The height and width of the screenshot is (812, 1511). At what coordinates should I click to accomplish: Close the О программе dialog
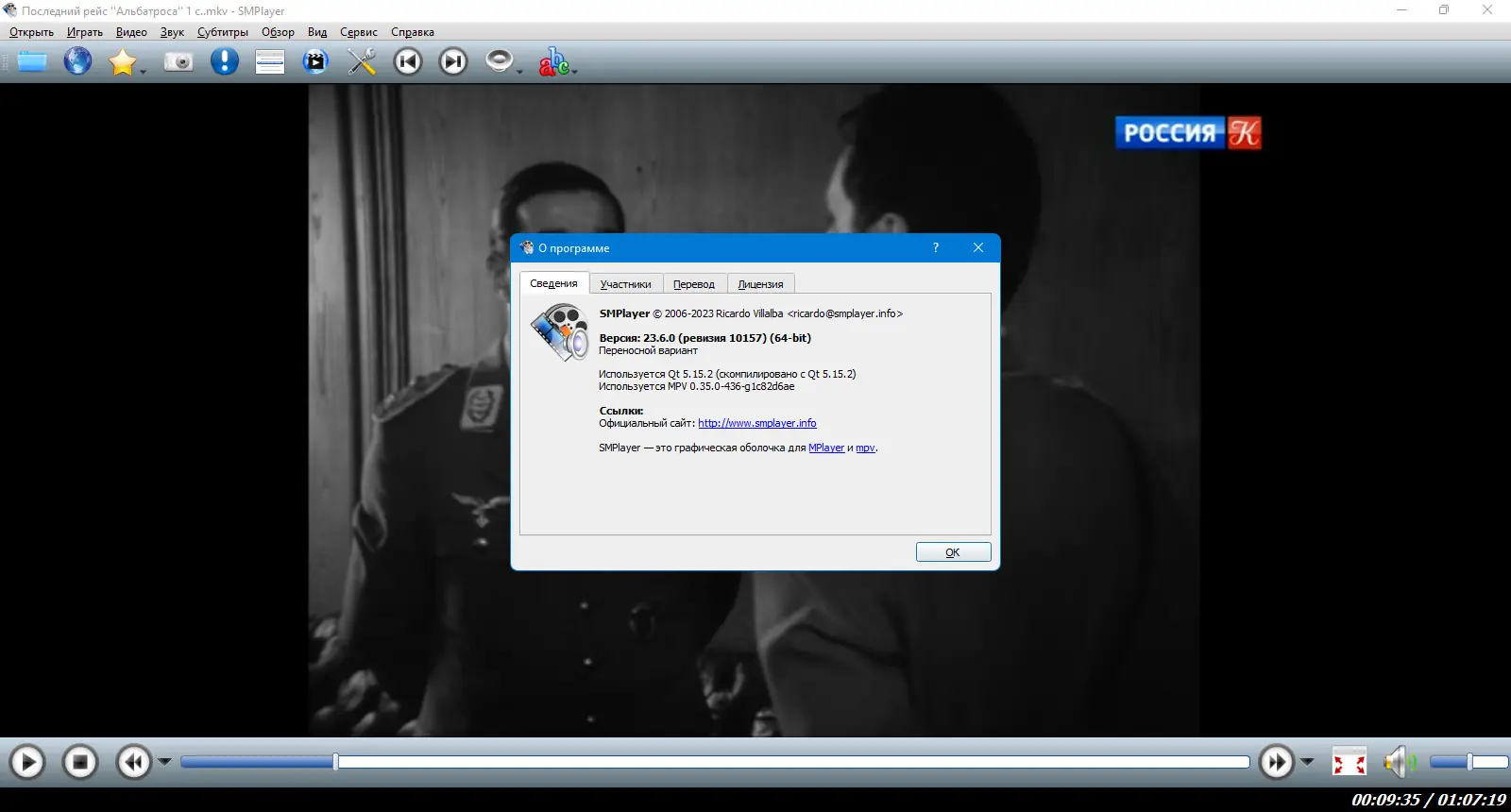(978, 247)
